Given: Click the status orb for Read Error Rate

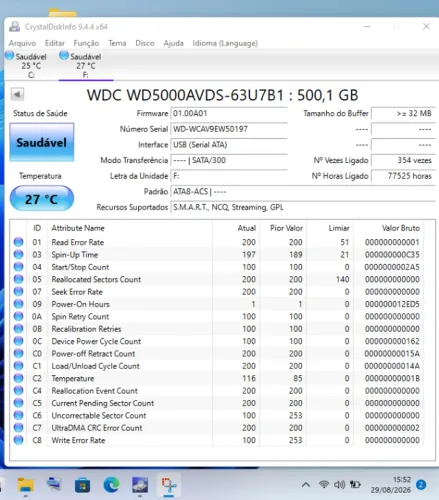Looking at the screenshot, I should [x=19, y=242].
